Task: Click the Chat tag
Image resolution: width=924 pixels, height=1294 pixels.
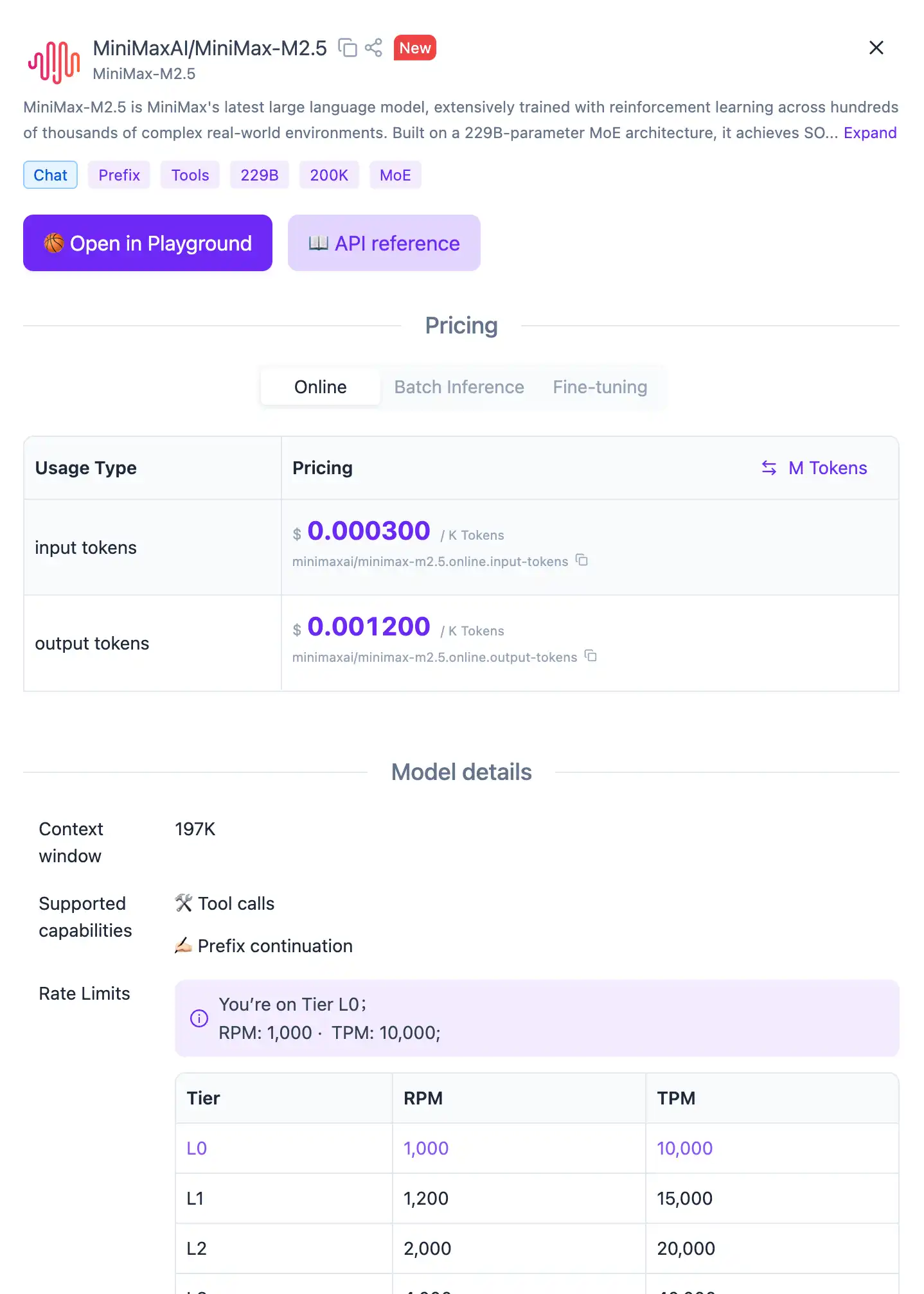Action: pos(50,175)
